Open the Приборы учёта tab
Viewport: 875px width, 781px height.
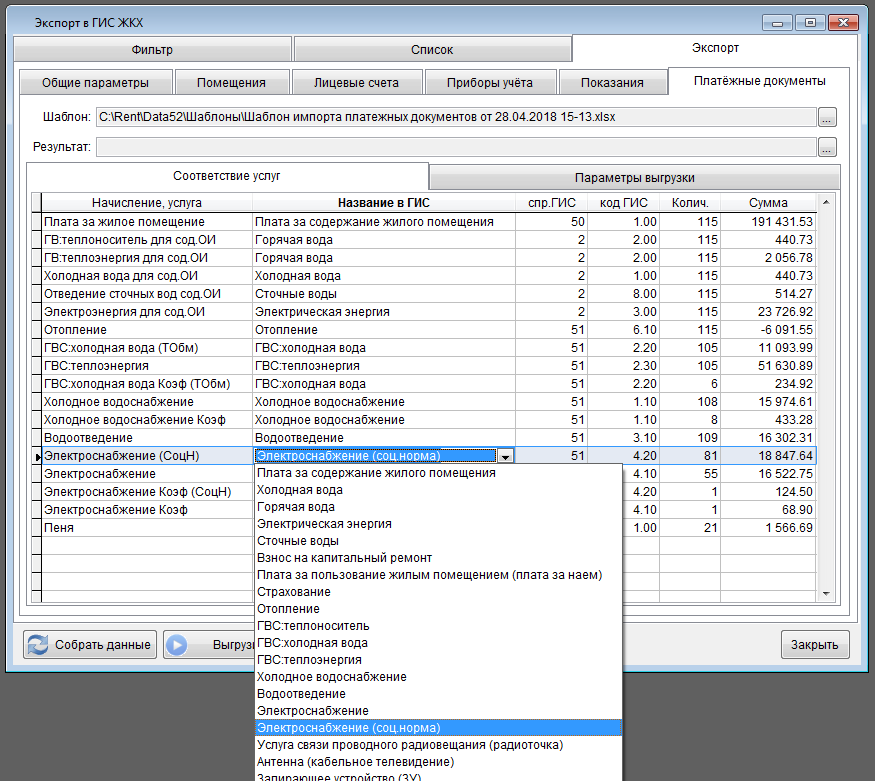point(490,83)
